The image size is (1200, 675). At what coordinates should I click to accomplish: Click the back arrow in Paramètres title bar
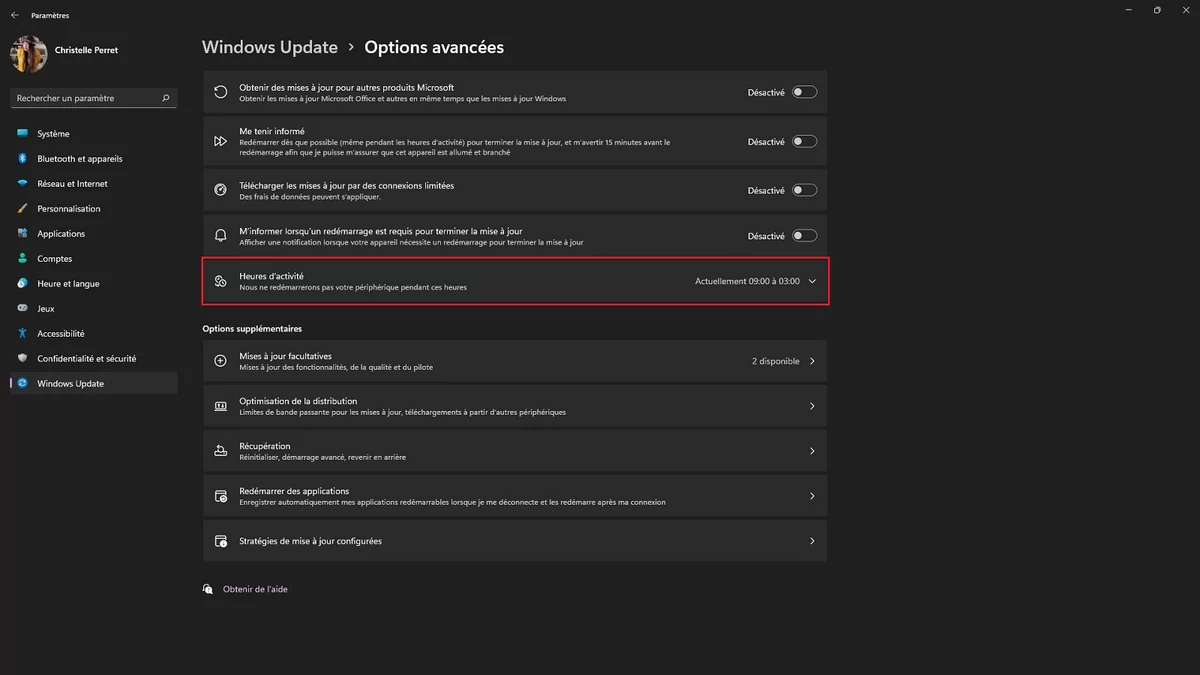pyautogui.click(x=14, y=15)
